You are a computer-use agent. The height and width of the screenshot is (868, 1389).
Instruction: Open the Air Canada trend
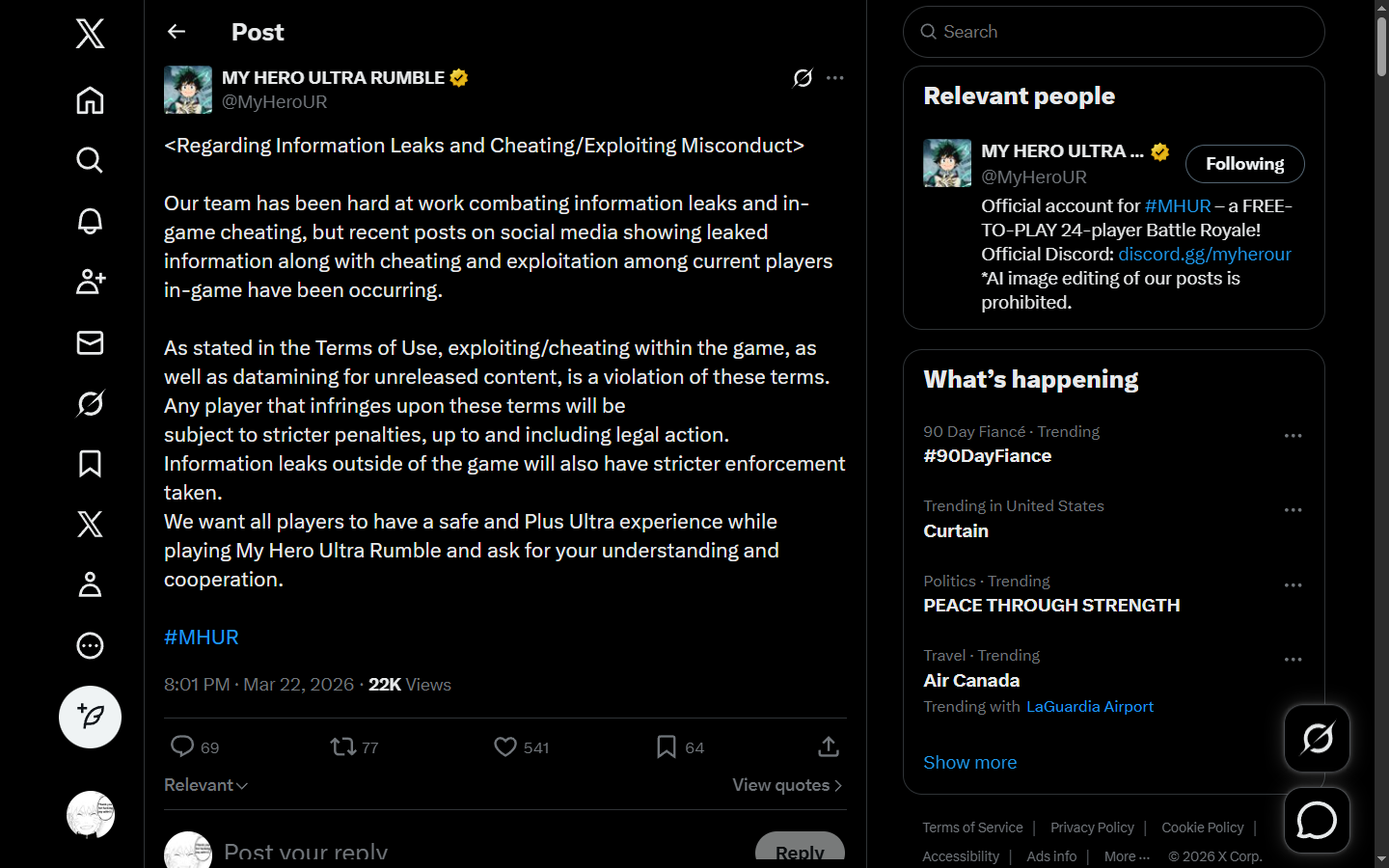coord(971,681)
